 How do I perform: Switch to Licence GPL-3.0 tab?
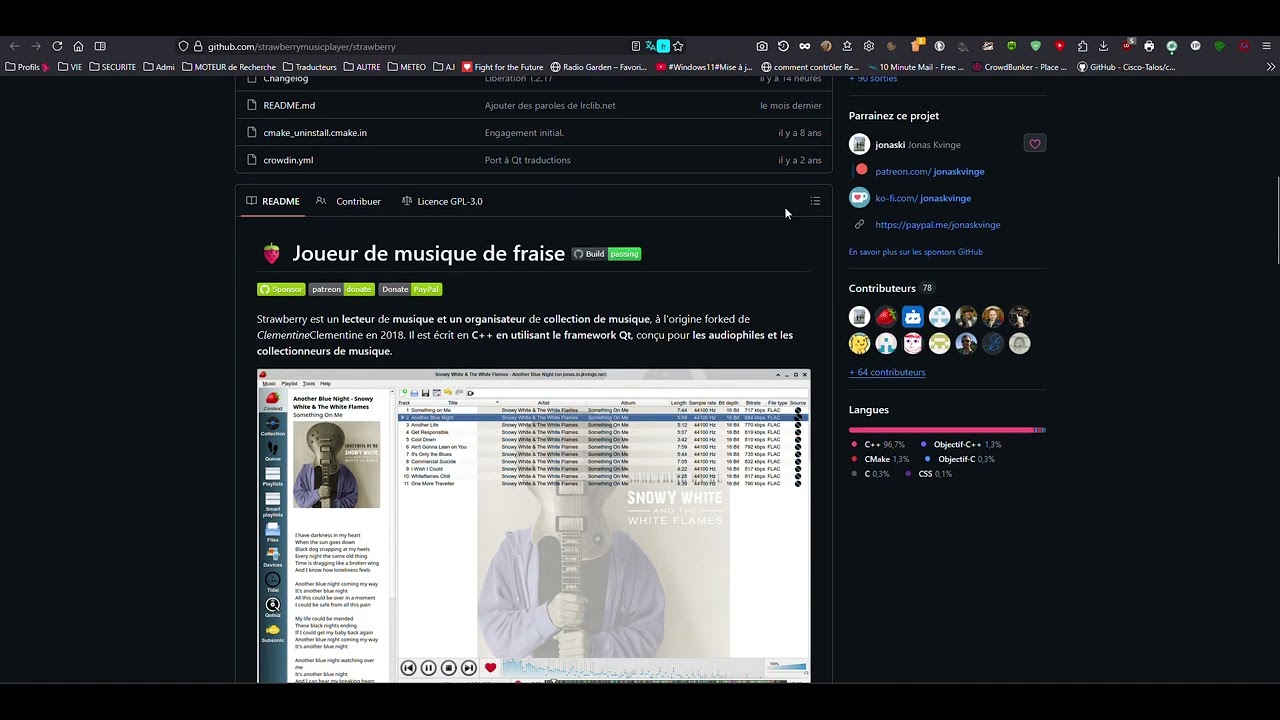pos(442,201)
